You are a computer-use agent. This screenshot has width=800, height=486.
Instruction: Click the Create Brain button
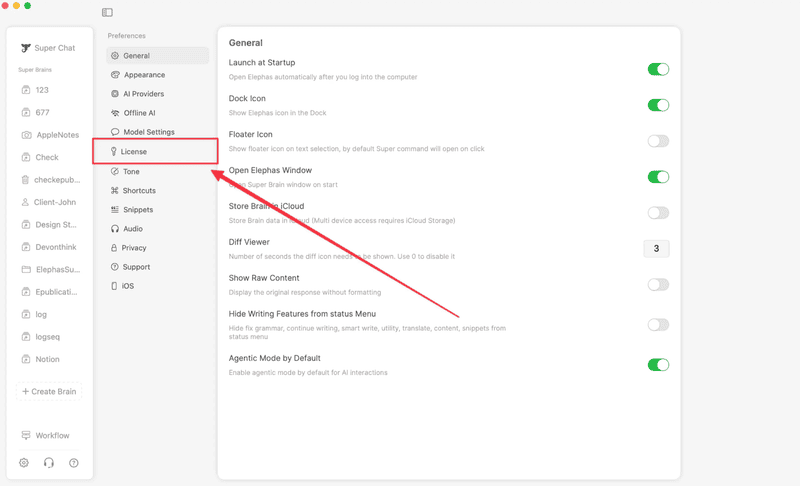tap(49, 392)
